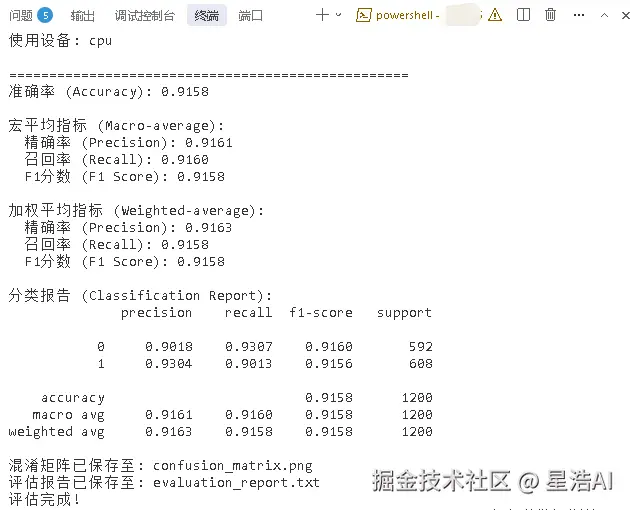
Task: Click the evaluation_report.txt file name
Action: point(236,483)
